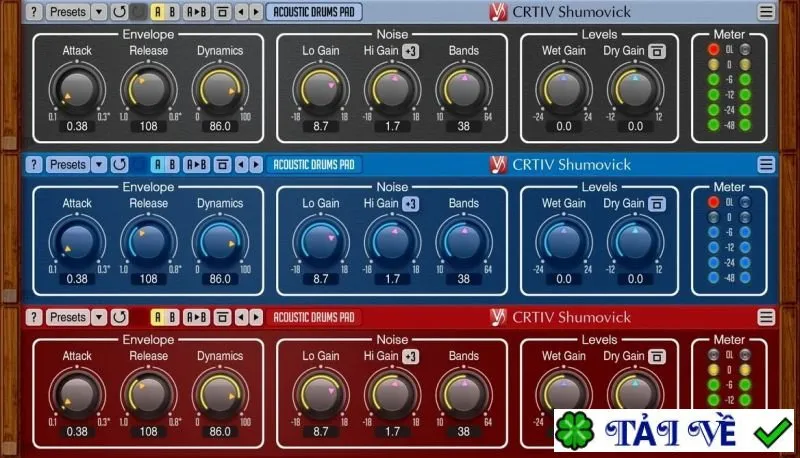Click Dry Gain icon button in blue plugin
This screenshot has height=458, width=800.
point(657,204)
